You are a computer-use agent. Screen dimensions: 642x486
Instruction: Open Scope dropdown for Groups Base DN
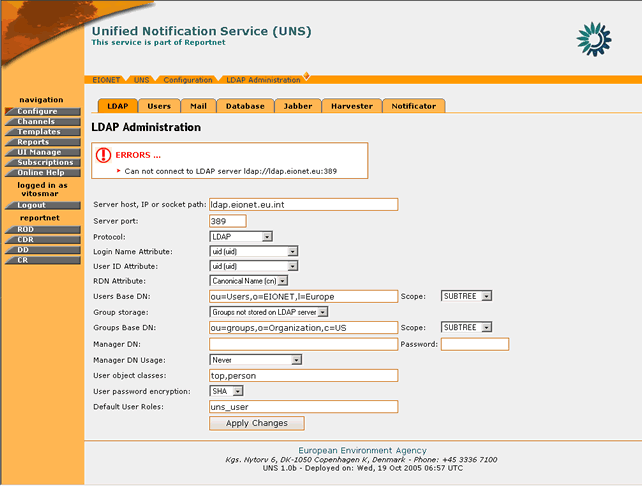pos(466,327)
